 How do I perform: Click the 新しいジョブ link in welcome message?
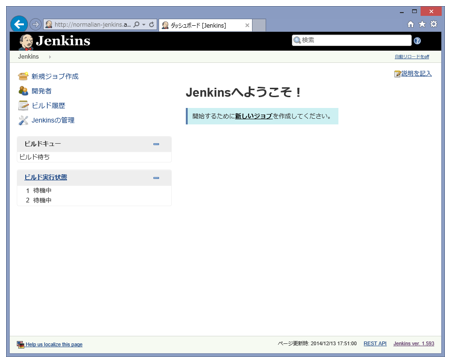(254, 116)
